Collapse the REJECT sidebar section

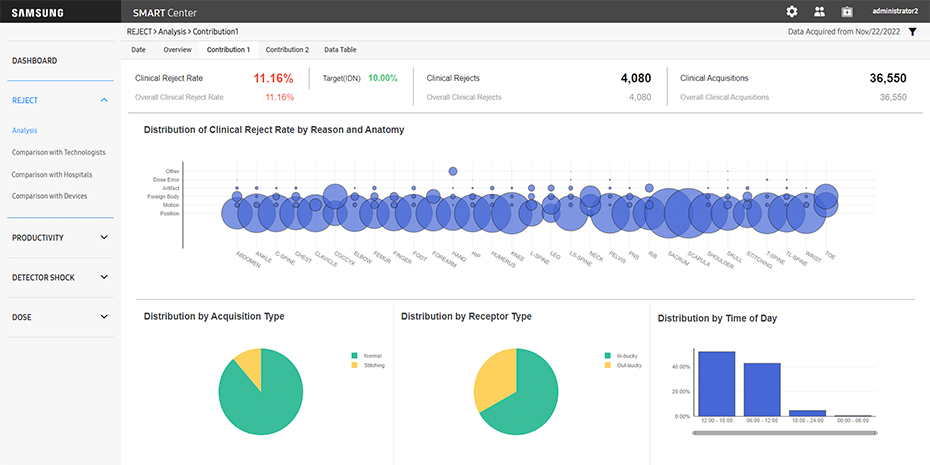[x=104, y=100]
